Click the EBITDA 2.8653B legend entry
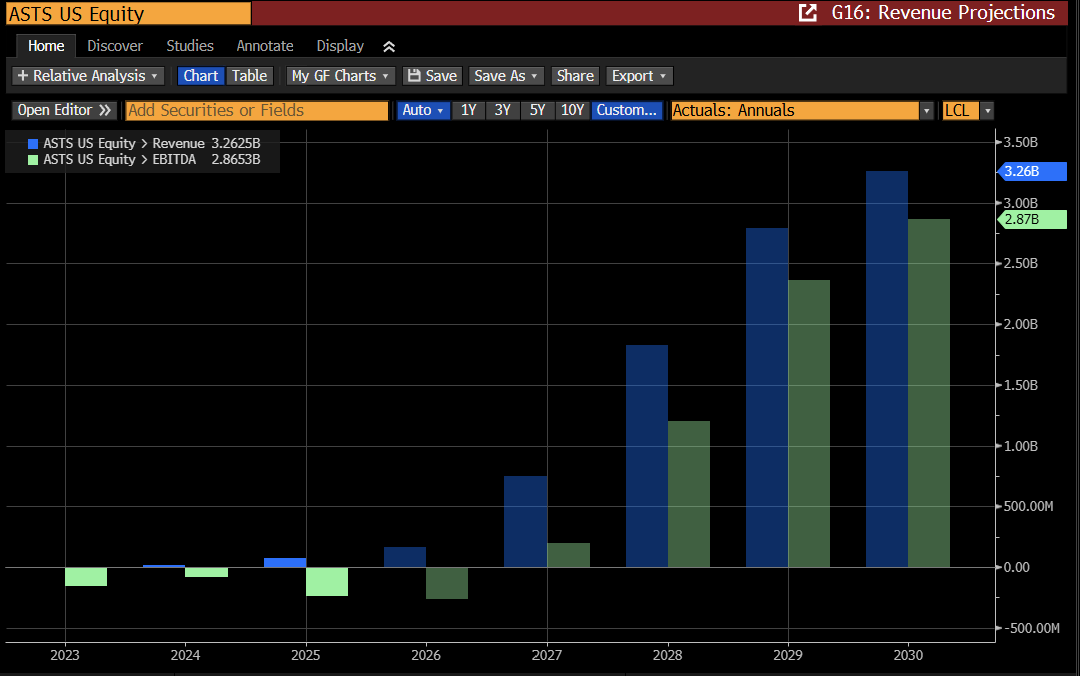Image resolution: width=1080 pixels, height=676 pixels. coord(143,159)
